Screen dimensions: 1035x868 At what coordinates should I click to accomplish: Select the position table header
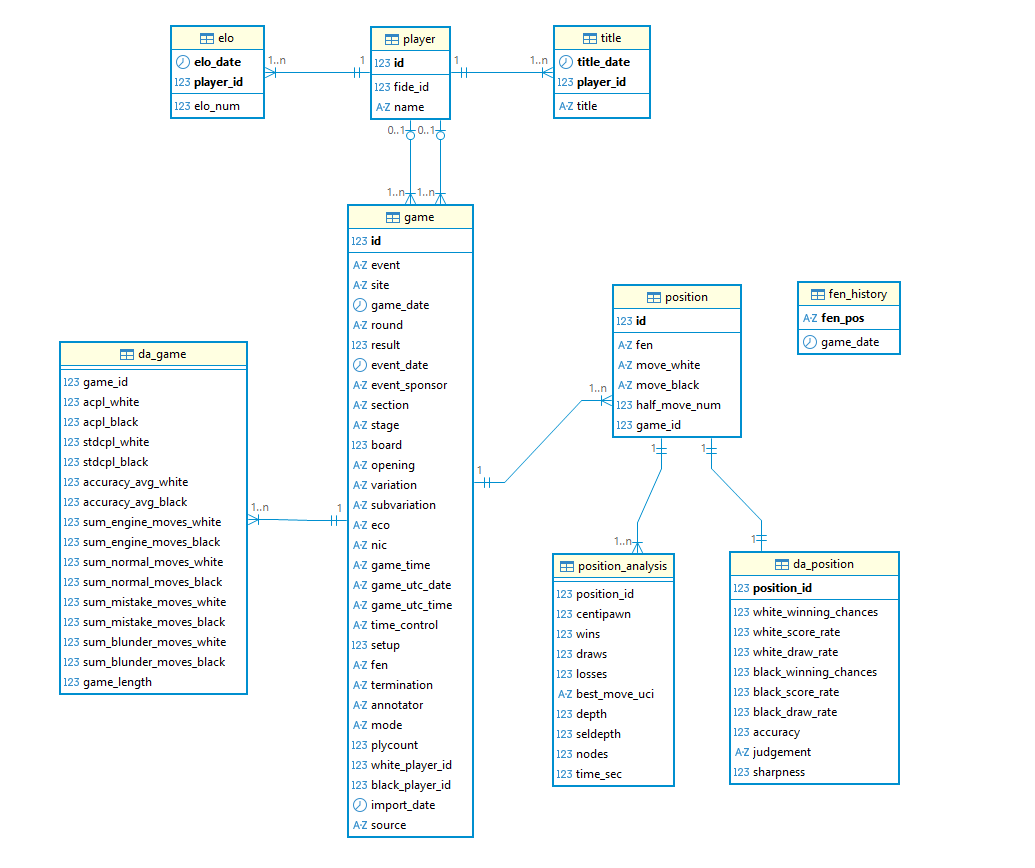[x=676, y=297]
